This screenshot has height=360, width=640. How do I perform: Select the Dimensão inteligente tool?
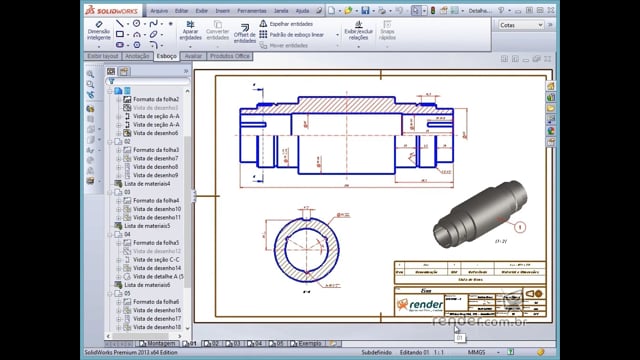coord(99,31)
